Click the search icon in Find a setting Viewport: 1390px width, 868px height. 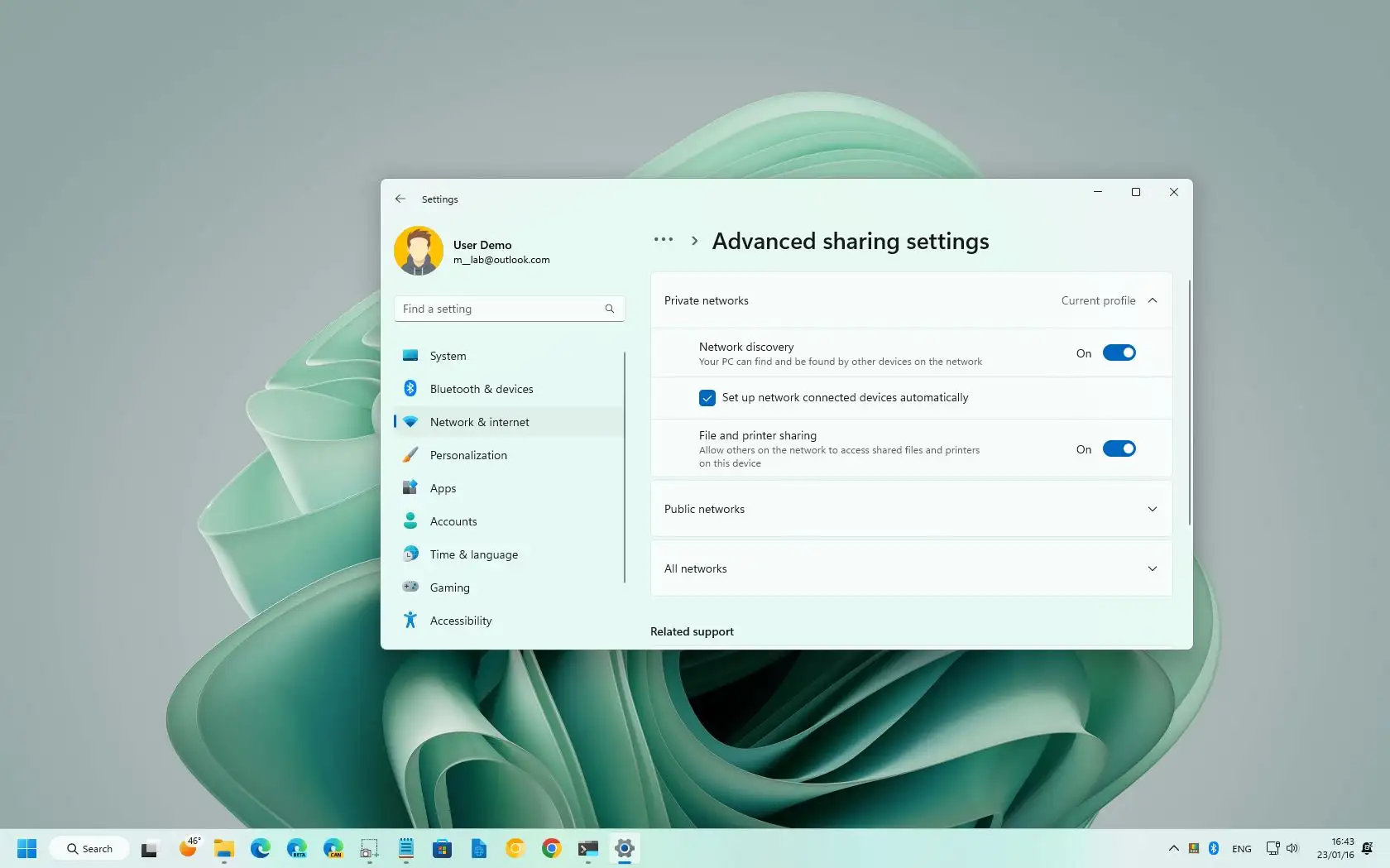(x=609, y=309)
